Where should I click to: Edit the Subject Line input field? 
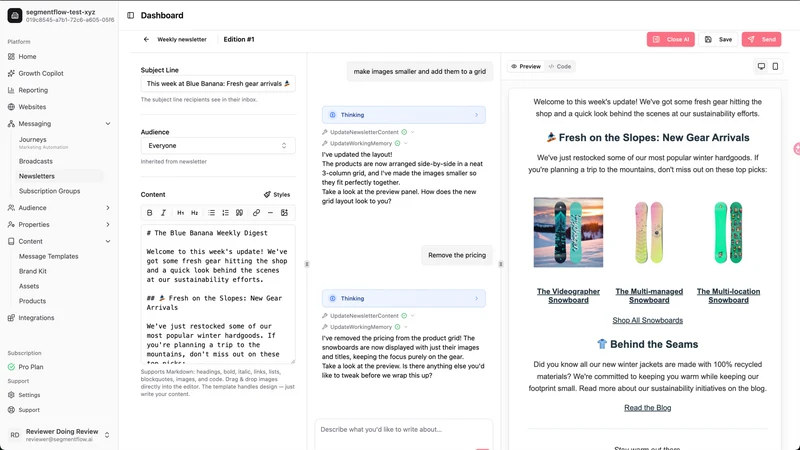pos(218,84)
